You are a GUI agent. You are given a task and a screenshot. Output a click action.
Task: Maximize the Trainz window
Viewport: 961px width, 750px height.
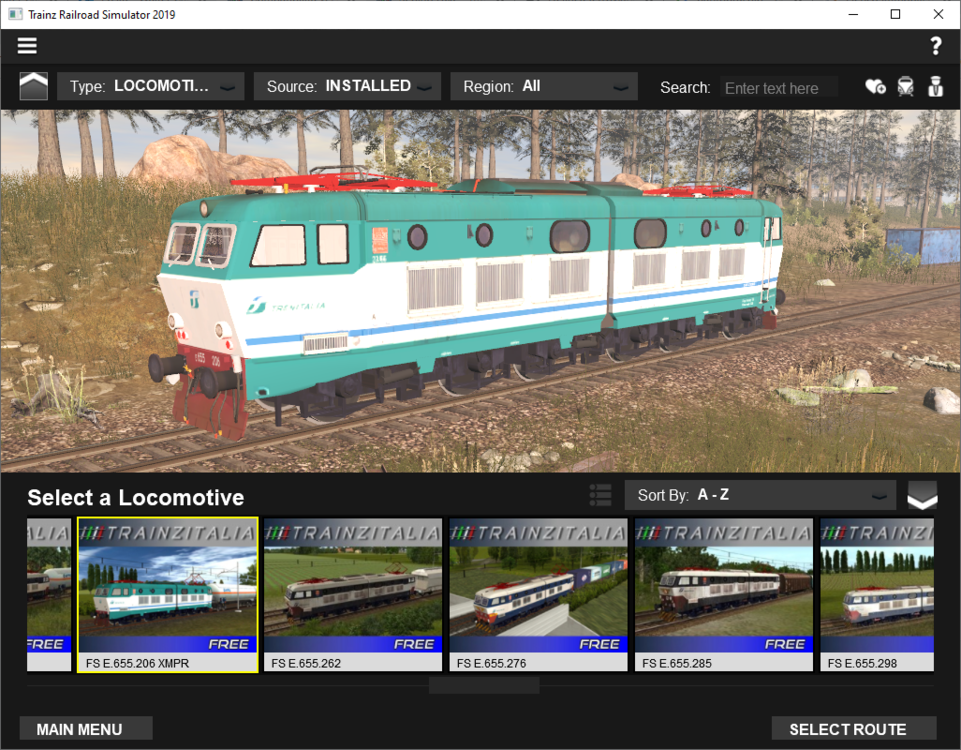click(x=895, y=14)
